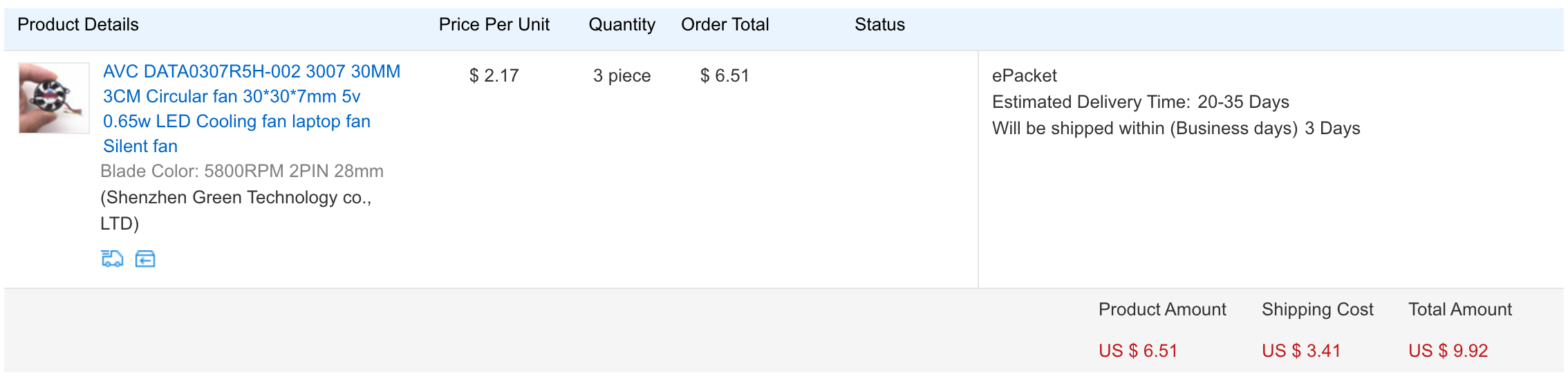Click the red US $ 9.92 total amount

tap(1448, 351)
